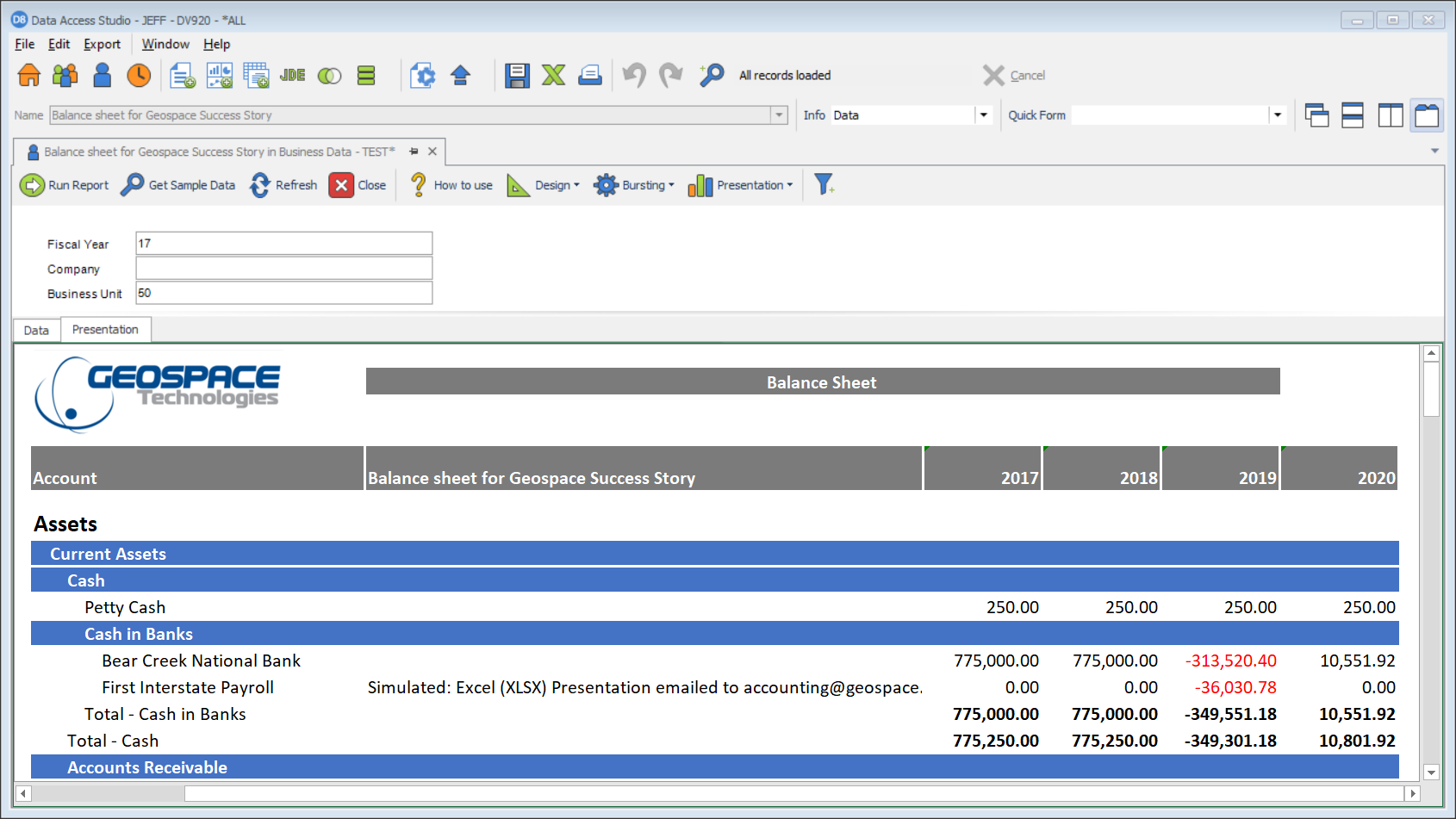Screen dimensions: 1456x819
Task: Open the Home screen
Action: (28, 75)
